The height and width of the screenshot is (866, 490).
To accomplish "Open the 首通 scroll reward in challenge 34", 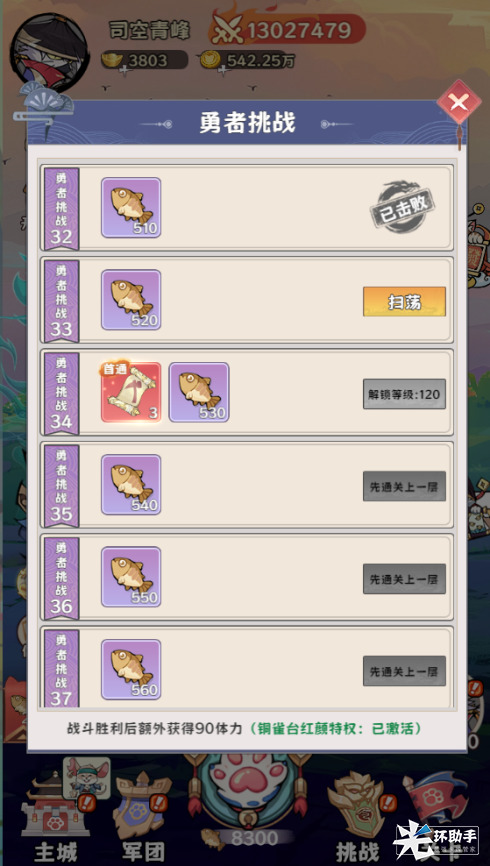I will point(131,392).
